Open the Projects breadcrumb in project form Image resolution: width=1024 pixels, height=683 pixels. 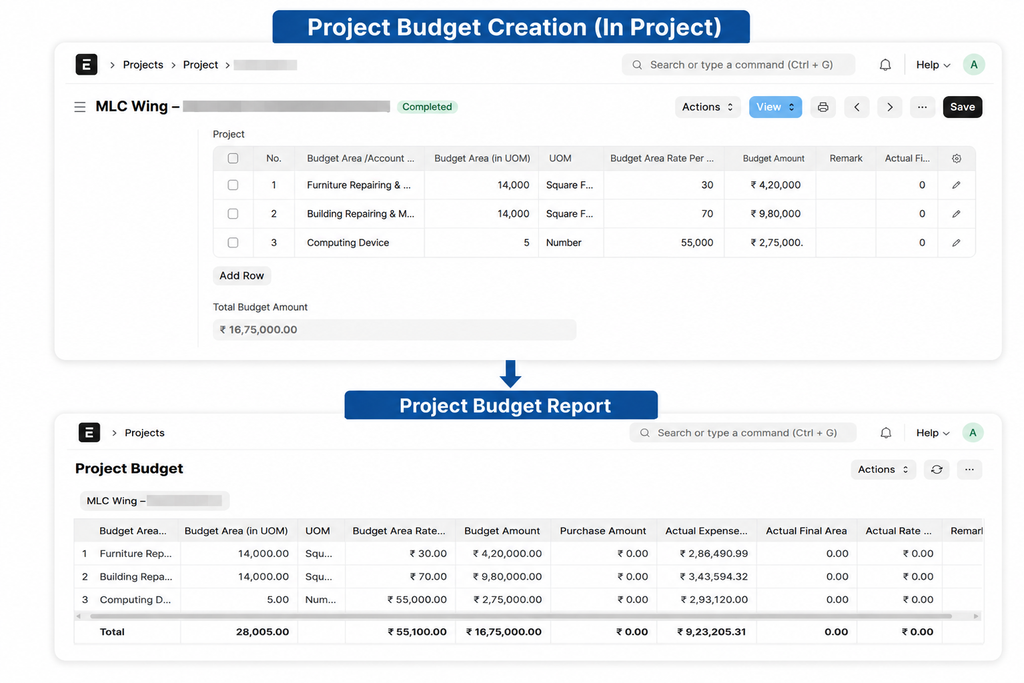(x=143, y=65)
